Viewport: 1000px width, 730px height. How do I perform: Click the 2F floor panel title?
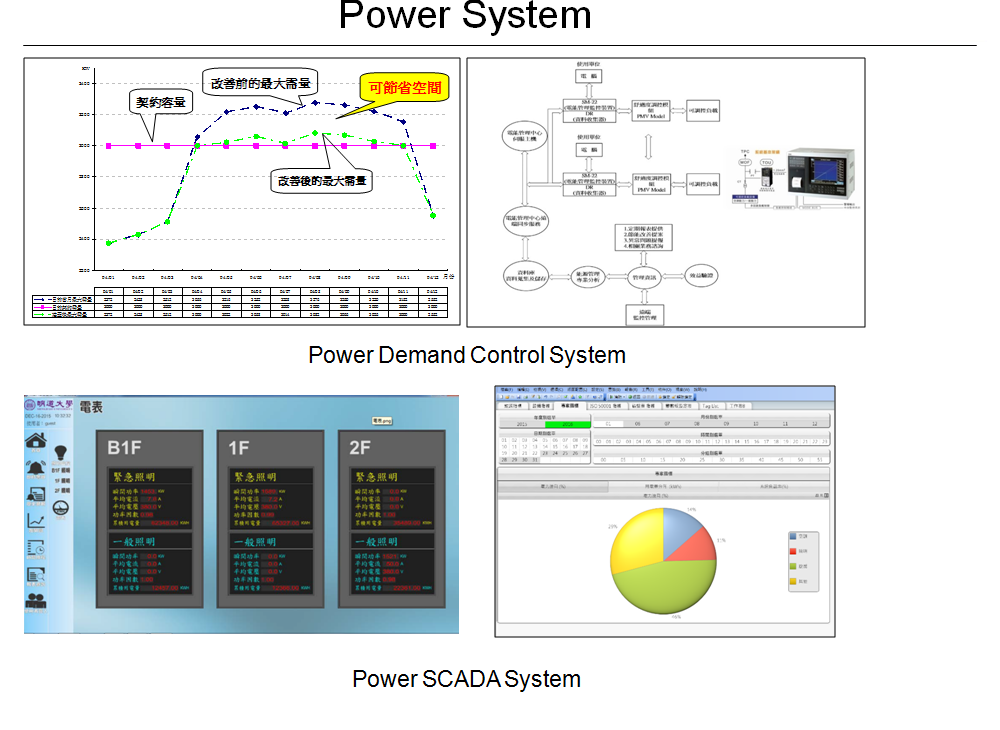[360, 448]
